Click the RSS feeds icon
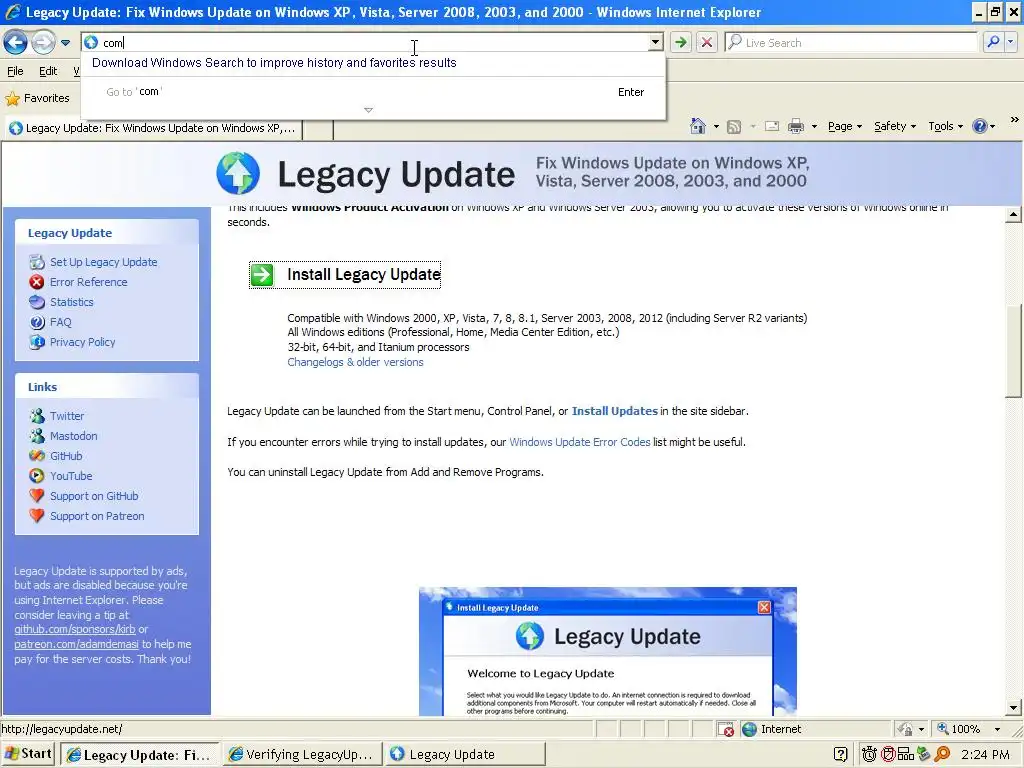 tap(734, 127)
